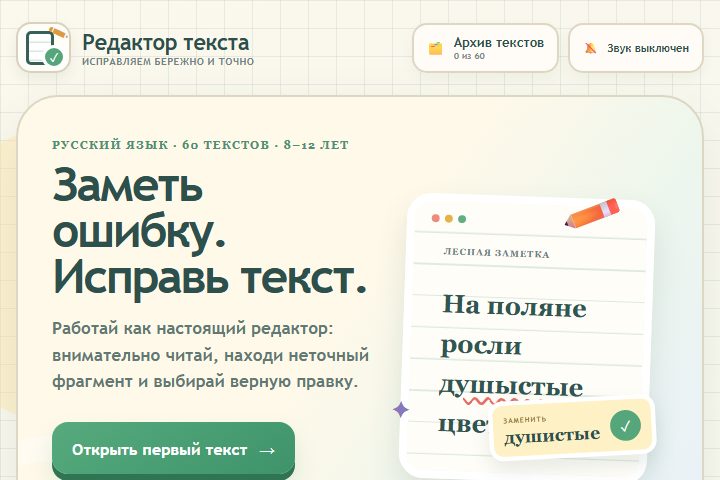The image size is (720, 480).
Task: Click the Заменить душистые suggestion card
Action: (573, 428)
